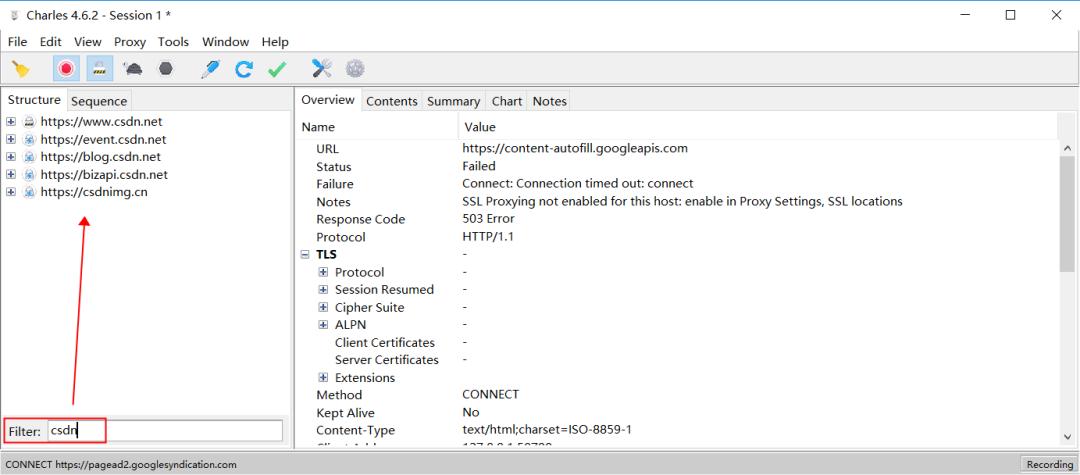Select the Content-Type text/html value
1080x475 pixels.
pos(547,430)
